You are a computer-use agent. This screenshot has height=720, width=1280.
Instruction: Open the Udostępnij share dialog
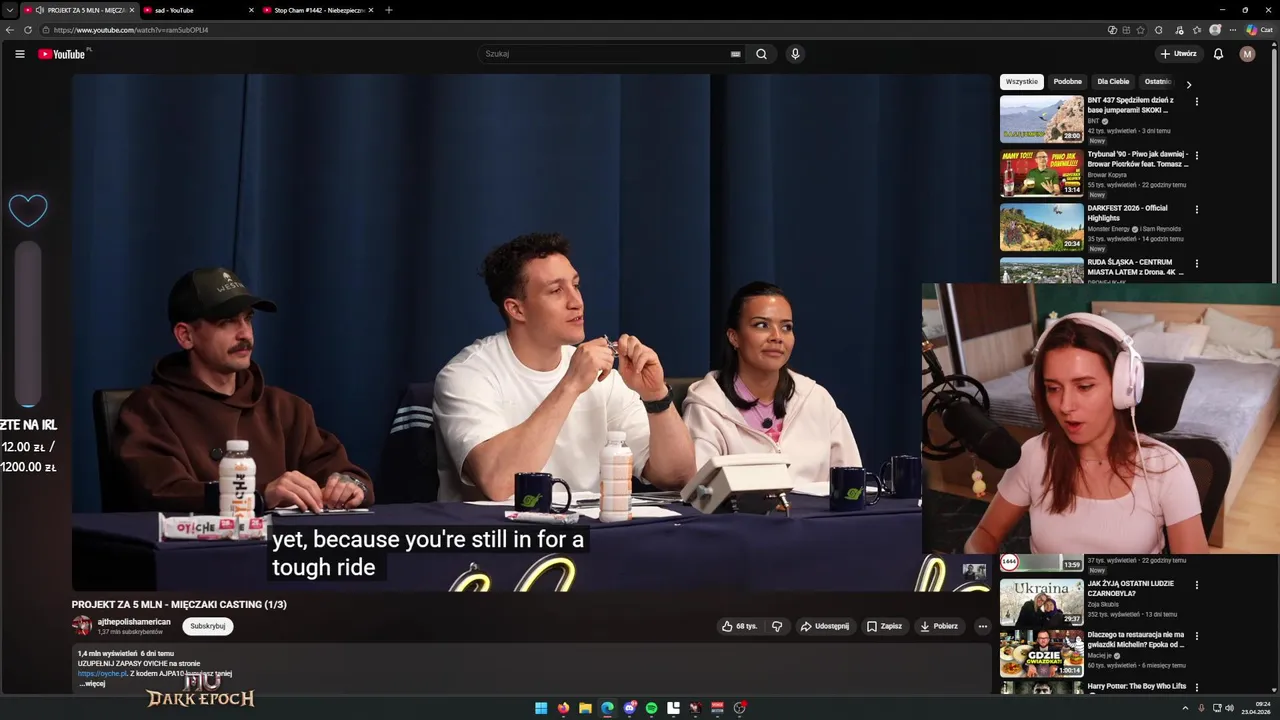point(825,626)
